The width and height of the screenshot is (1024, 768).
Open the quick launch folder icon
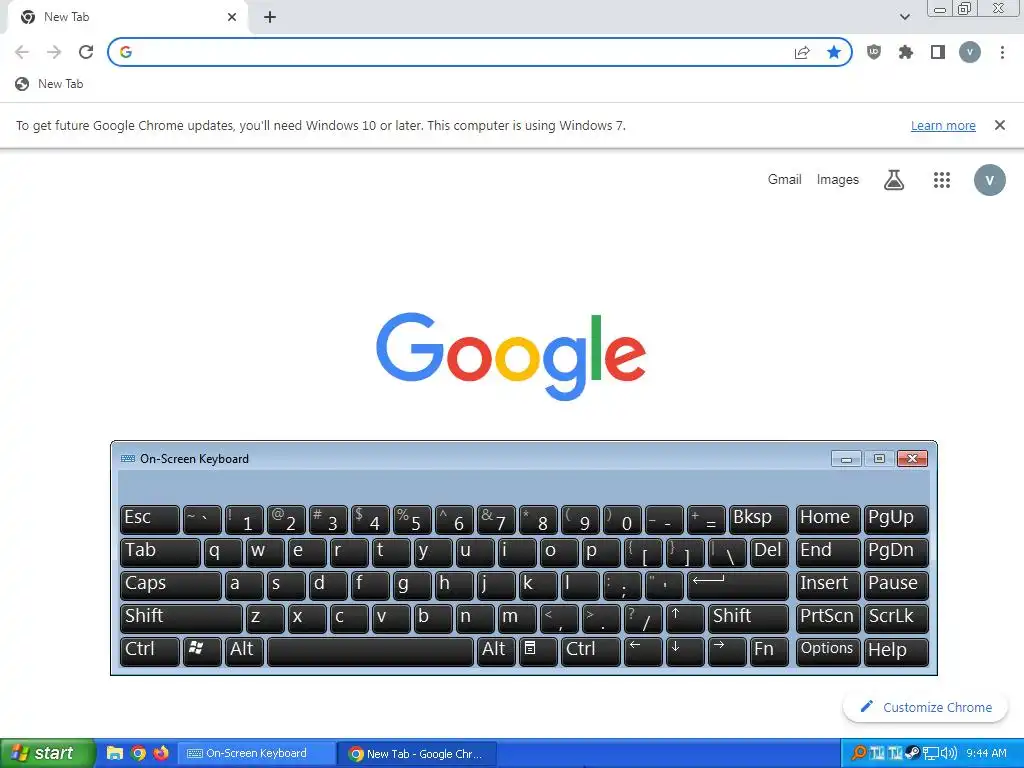115,753
